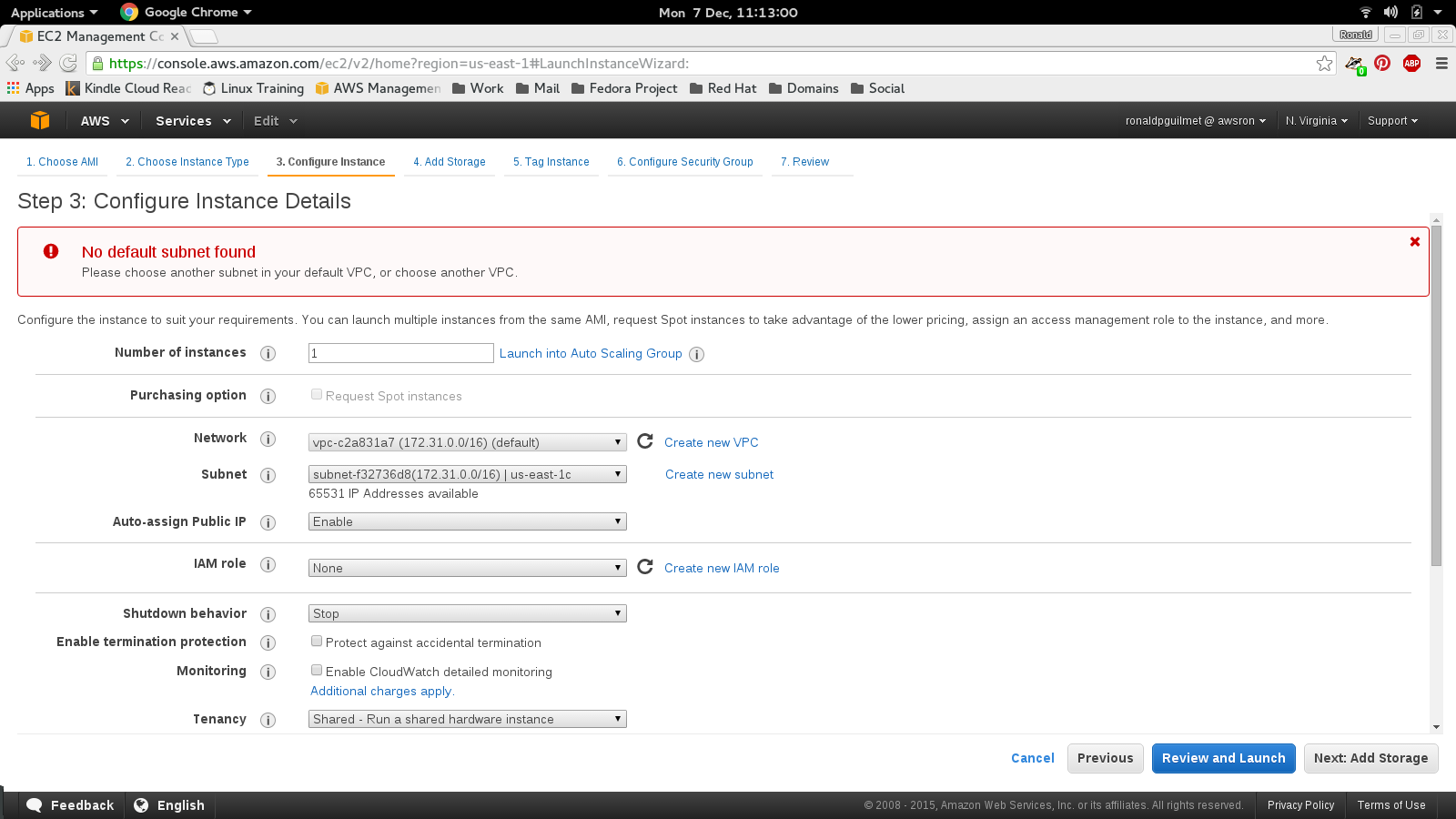This screenshot has width=1456, height=819.
Task: Reload the page in Chrome
Action: coord(68,63)
